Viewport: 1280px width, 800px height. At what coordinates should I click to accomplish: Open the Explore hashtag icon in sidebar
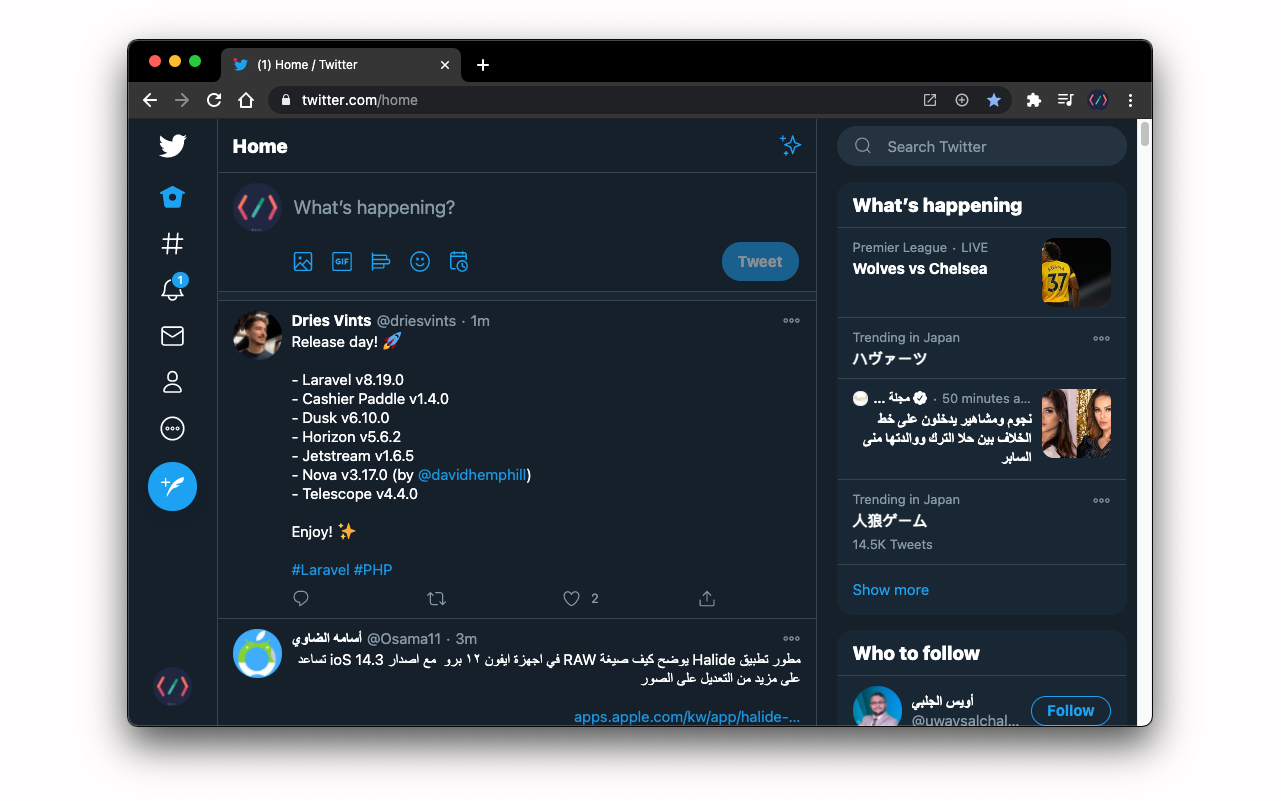pyautogui.click(x=172, y=244)
